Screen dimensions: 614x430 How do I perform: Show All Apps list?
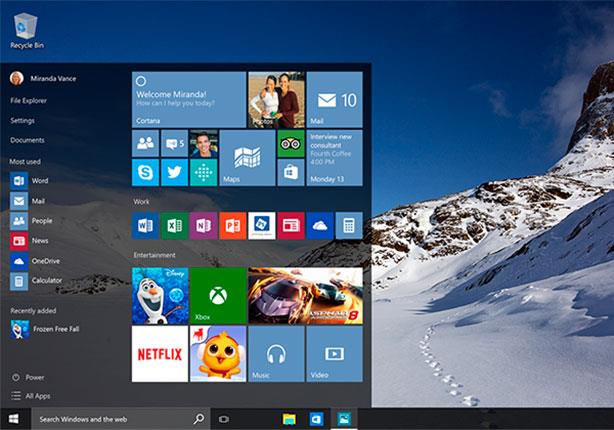pyautogui.click(x=31, y=396)
